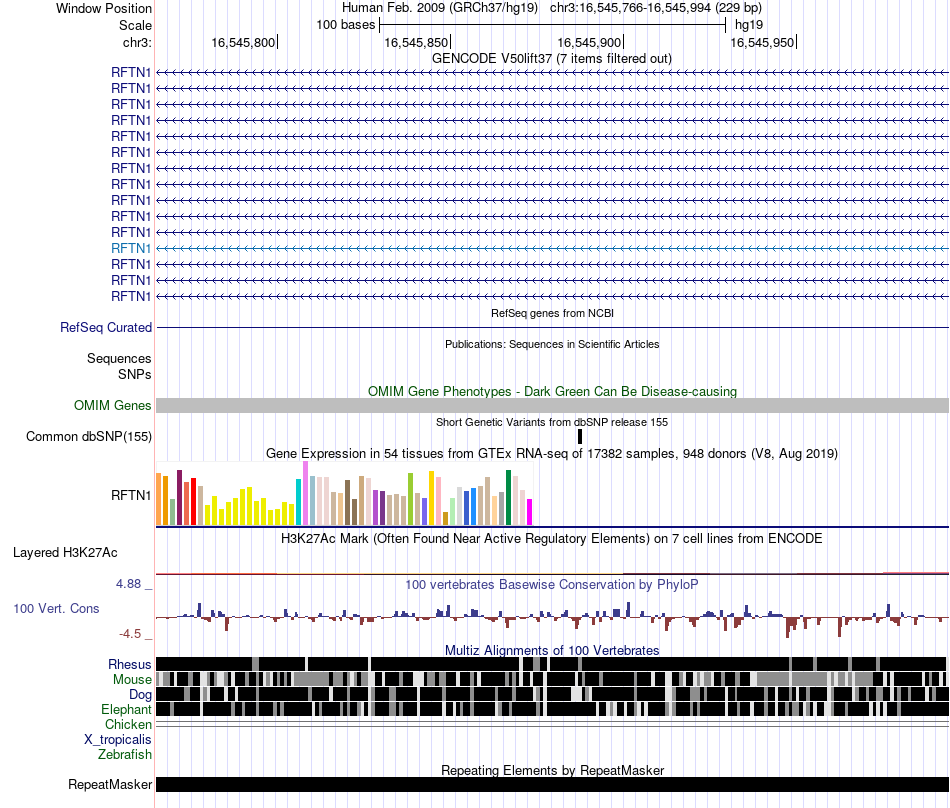Click the chr3: ruler label

(x=137, y=42)
